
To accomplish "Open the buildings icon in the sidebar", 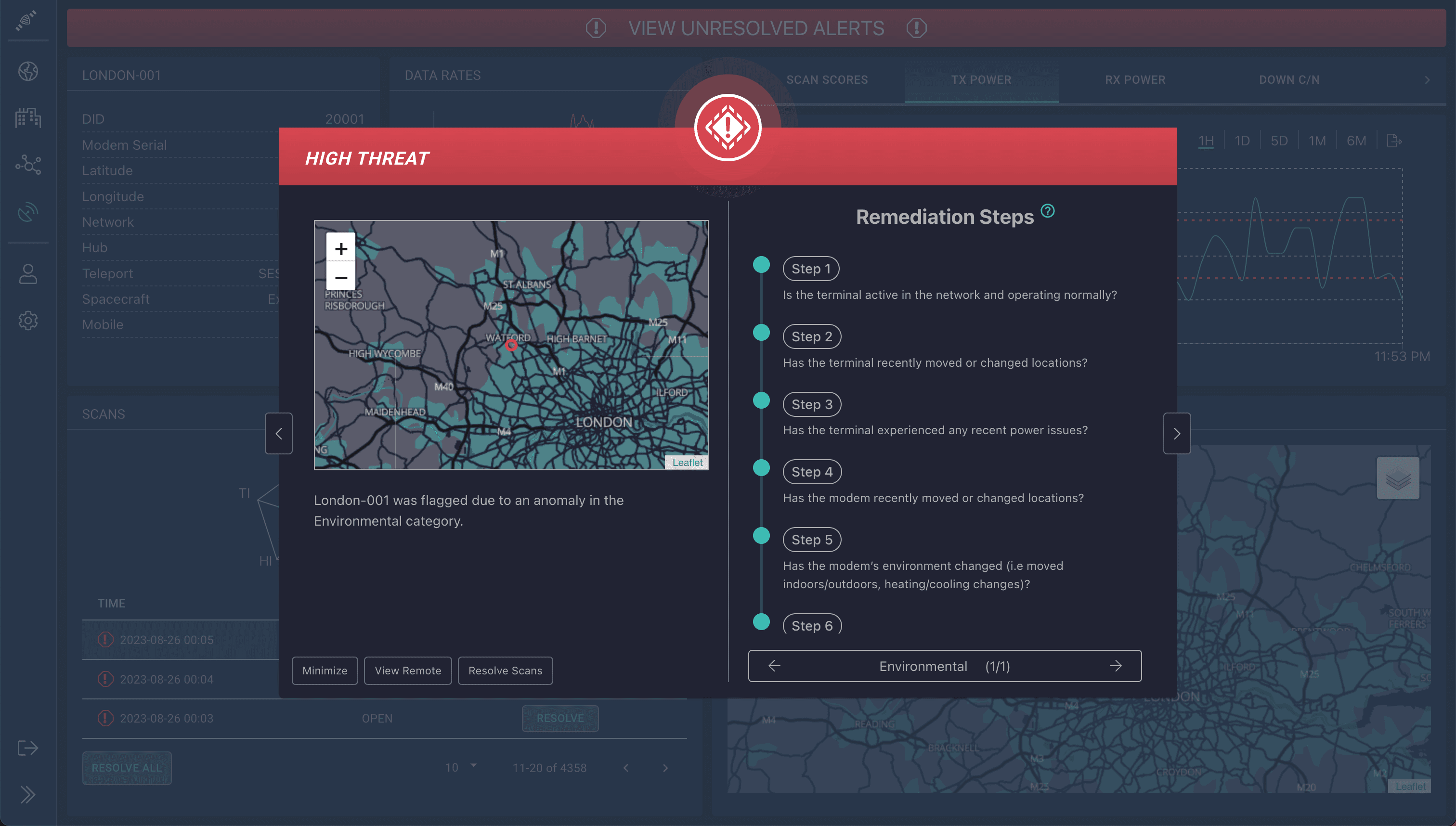I will (x=28, y=118).
